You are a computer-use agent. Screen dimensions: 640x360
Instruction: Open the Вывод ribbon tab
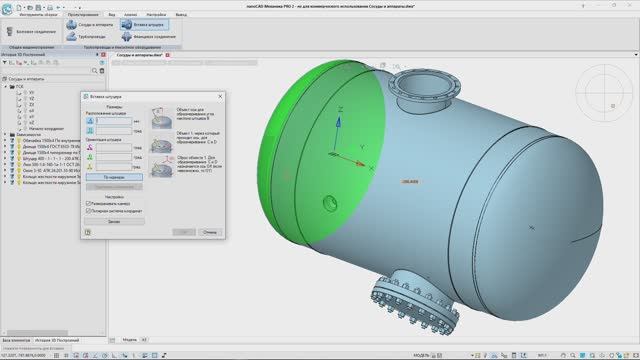(181, 15)
